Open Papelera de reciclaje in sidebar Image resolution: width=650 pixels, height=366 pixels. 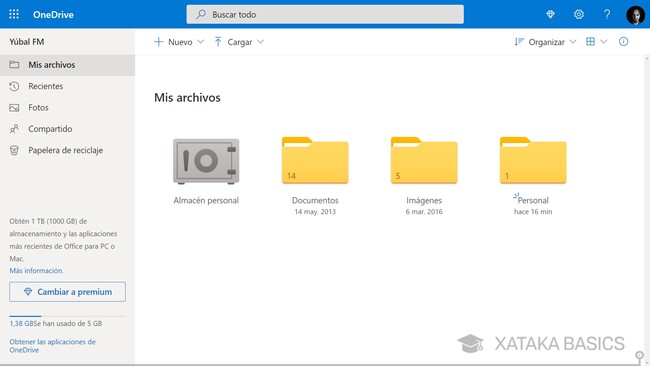(67, 150)
